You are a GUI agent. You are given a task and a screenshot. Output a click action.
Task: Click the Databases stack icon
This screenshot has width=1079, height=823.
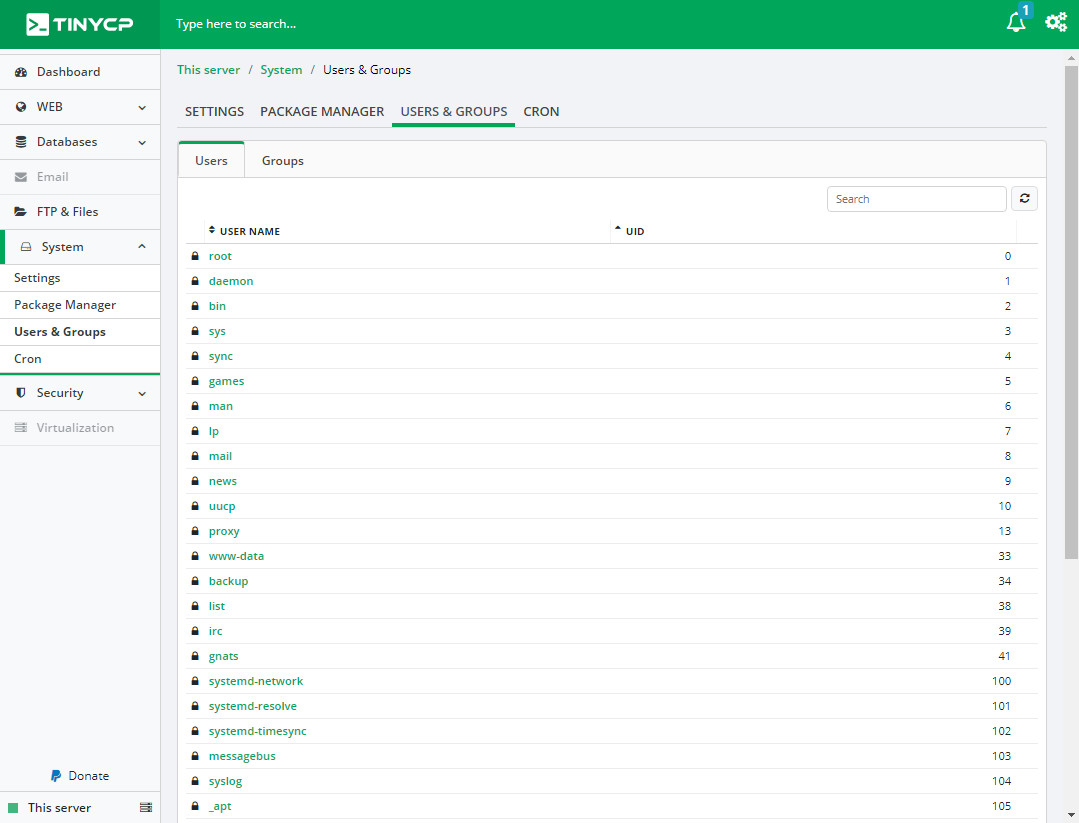tap(21, 142)
